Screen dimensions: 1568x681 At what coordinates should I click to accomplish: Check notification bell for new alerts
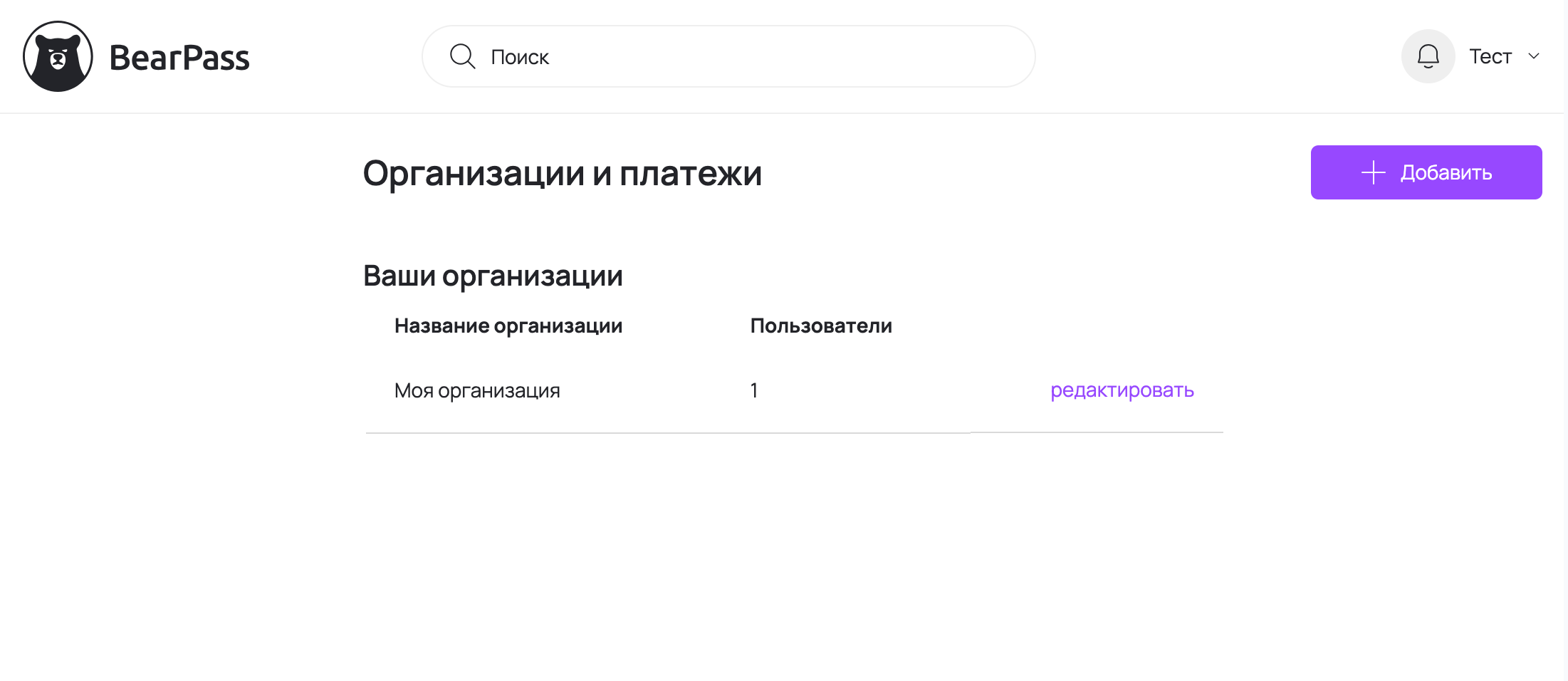pyautogui.click(x=1428, y=56)
